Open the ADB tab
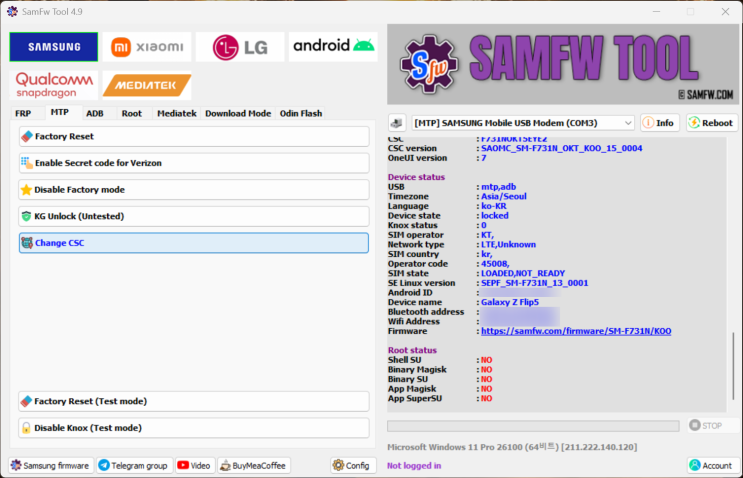Image resolution: width=743 pixels, height=478 pixels. point(95,114)
